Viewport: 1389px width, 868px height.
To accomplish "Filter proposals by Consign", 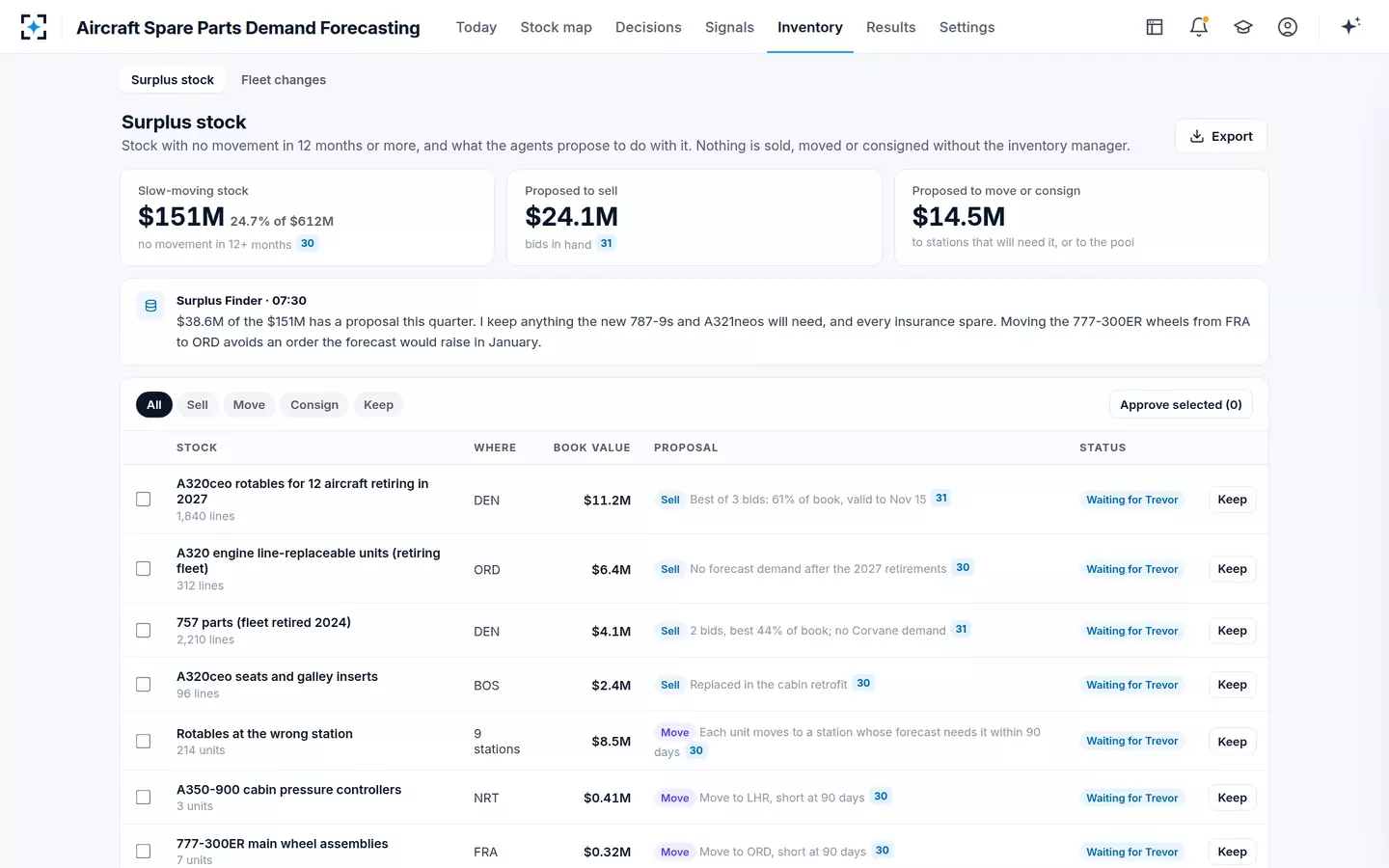I will 314,405.
